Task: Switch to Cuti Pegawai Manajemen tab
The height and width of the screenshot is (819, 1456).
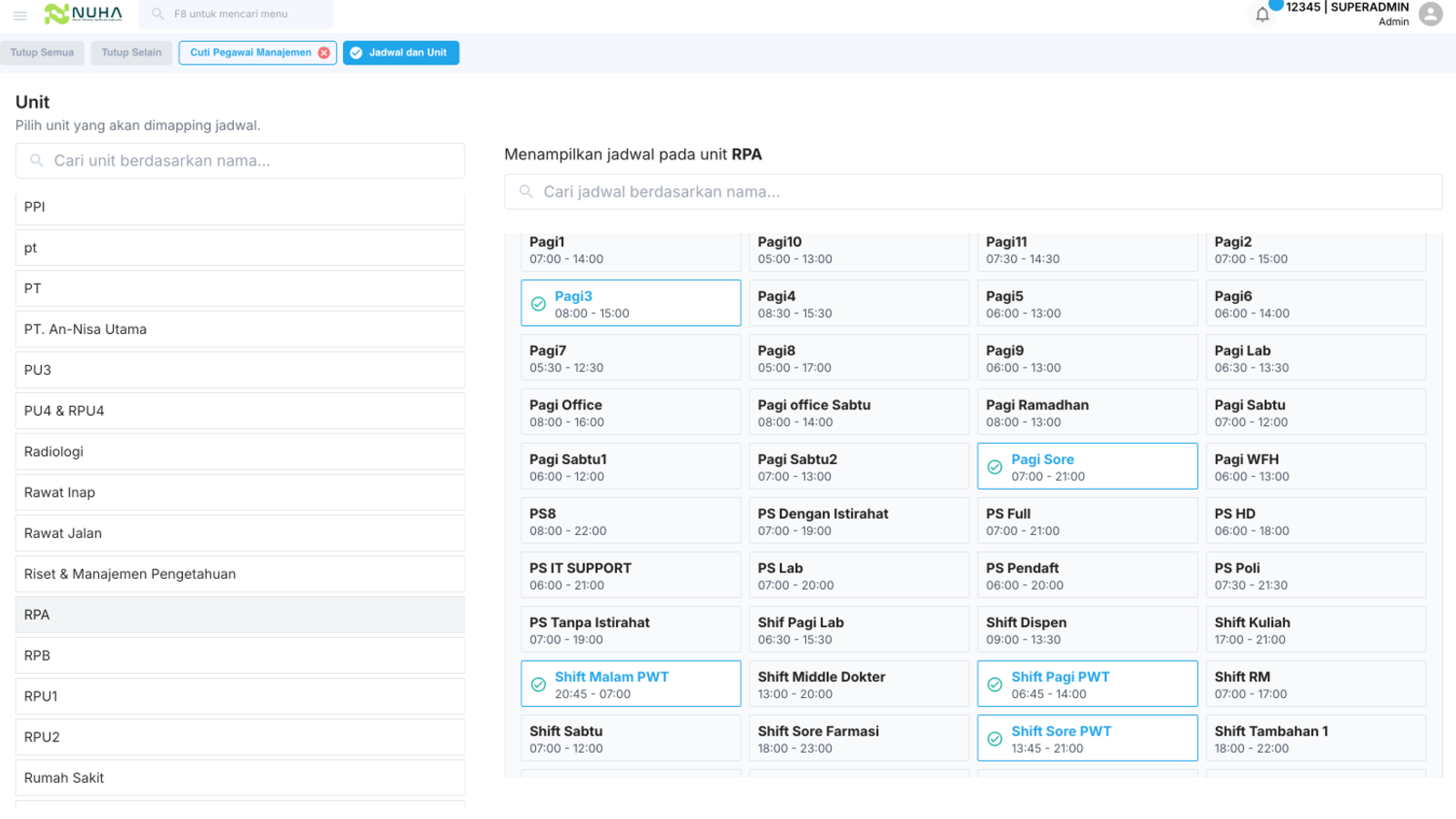Action: [250, 53]
